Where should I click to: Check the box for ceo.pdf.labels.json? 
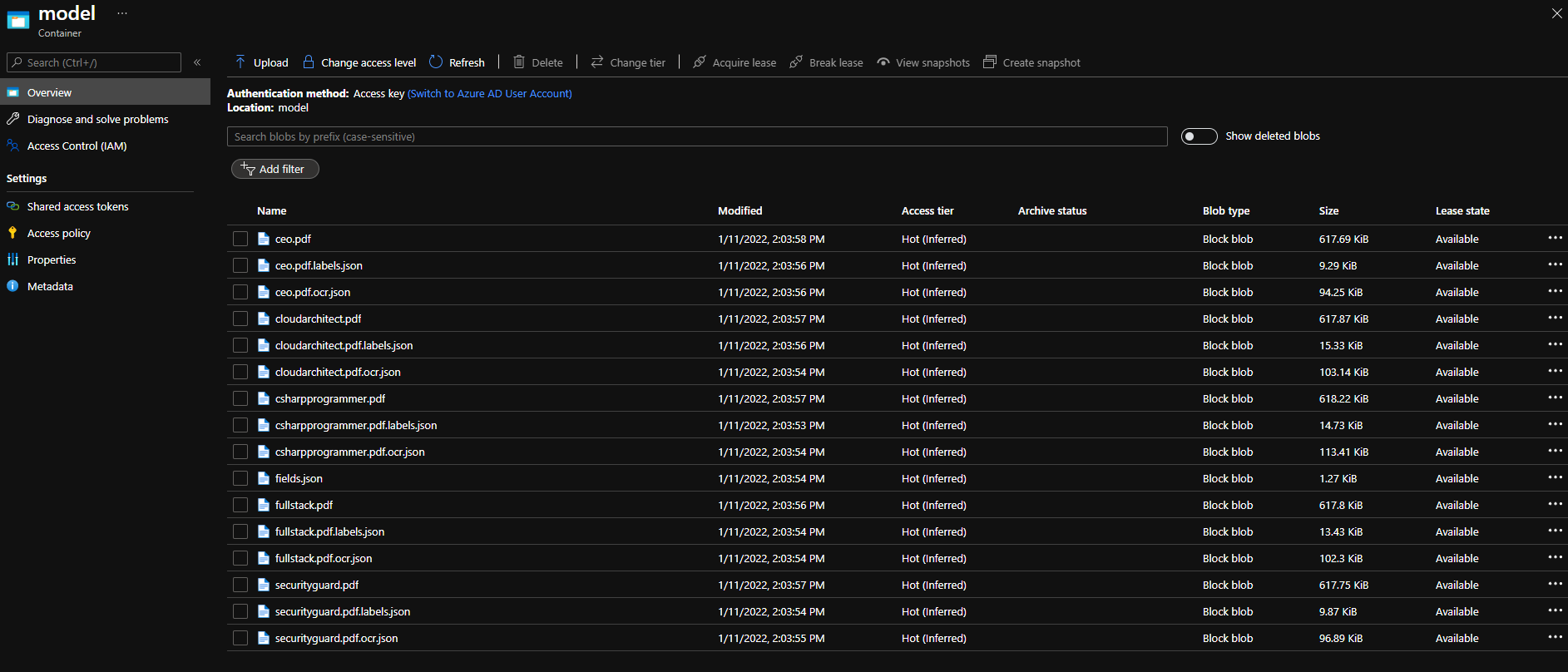(x=240, y=265)
